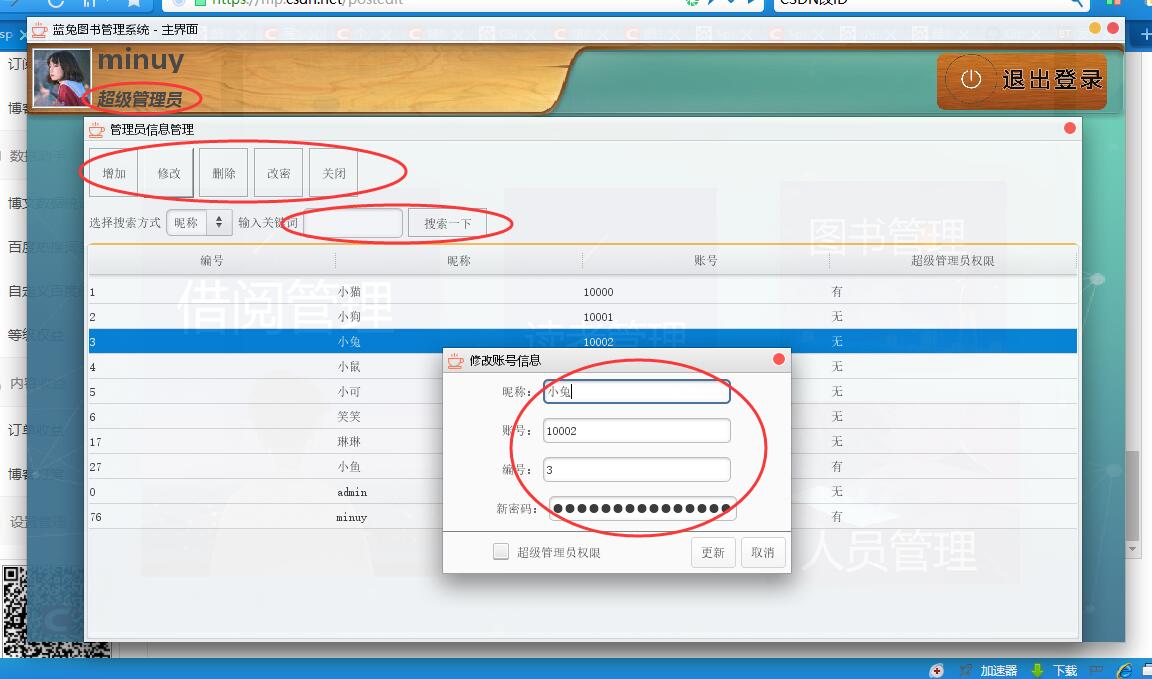
Task: Click the 账号 column header
Action: (x=705, y=260)
